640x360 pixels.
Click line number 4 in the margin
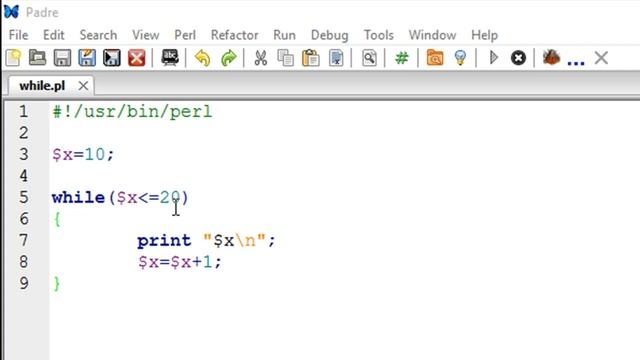[24, 176]
